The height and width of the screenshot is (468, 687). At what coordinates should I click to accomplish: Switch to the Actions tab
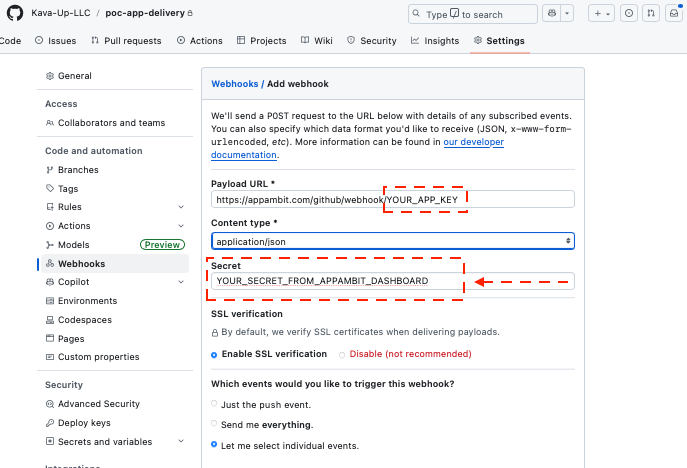pyautogui.click(x=200, y=41)
